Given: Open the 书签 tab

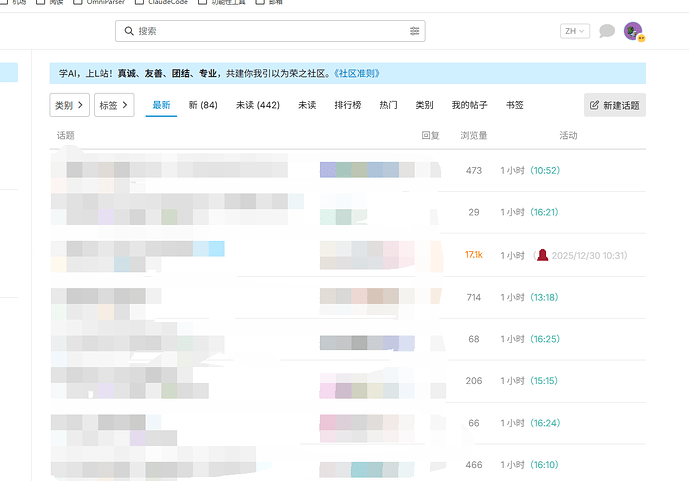Looking at the screenshot, I should tap(515, 105).
